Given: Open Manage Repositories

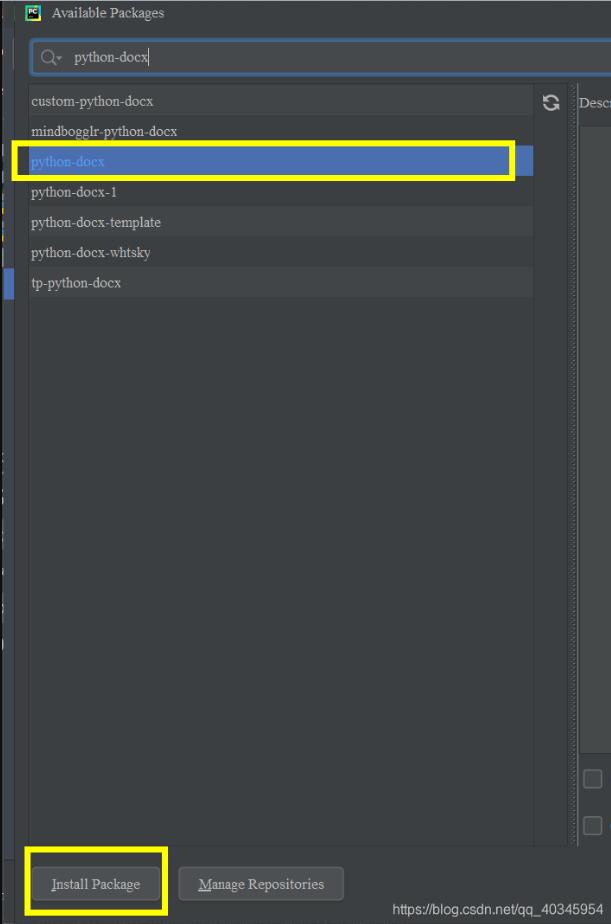Looking at the screenshot, I should [x=261, y=883].
